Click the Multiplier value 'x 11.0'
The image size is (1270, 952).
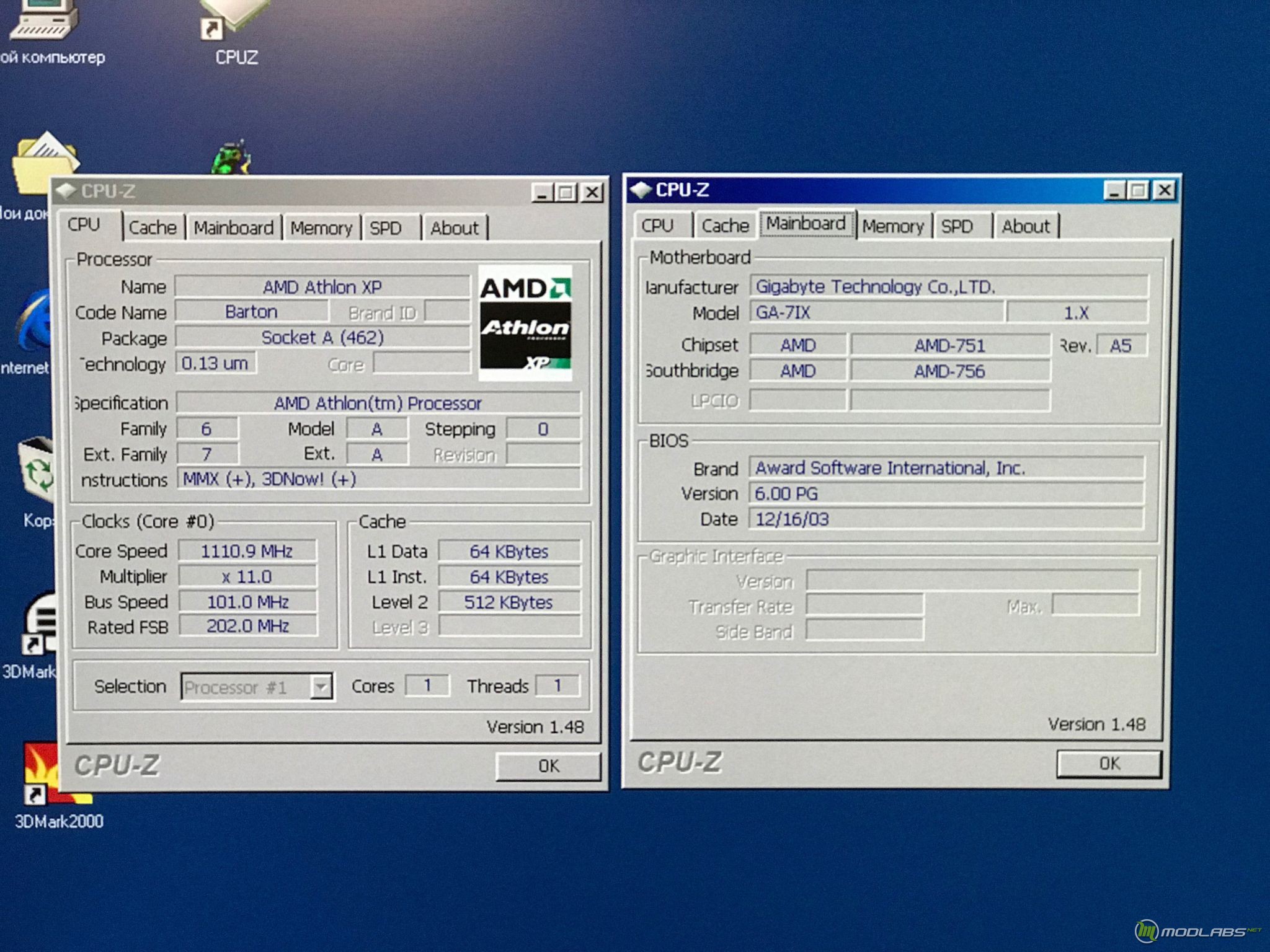pyautogui.click(x=247, y=576)
